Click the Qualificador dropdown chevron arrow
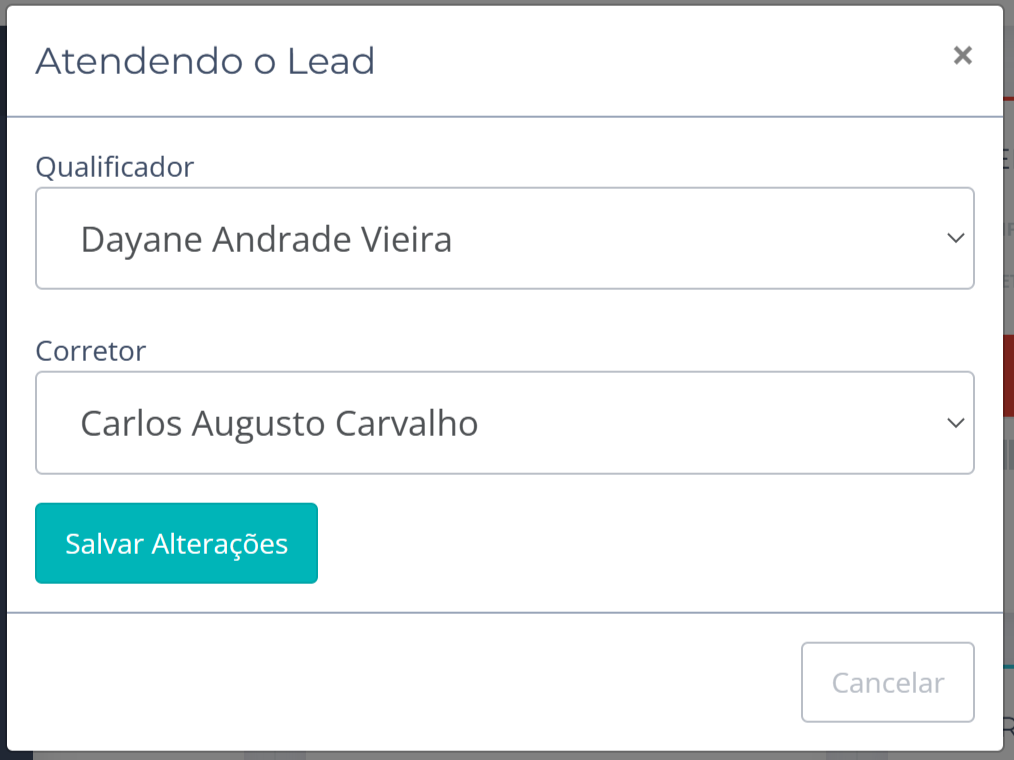 (955, 238)
